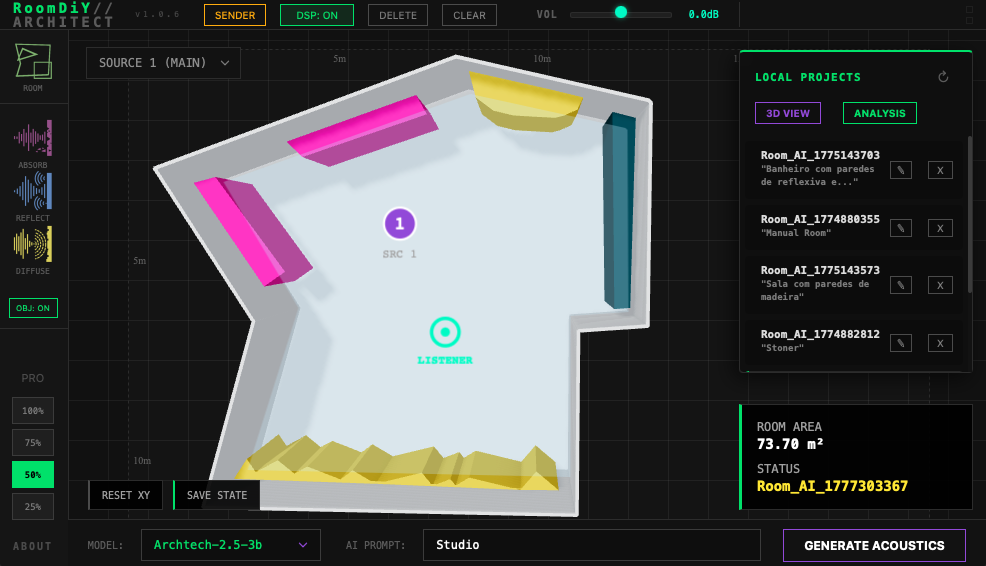Toggle DSP: ON switch

tap(316, 15)
